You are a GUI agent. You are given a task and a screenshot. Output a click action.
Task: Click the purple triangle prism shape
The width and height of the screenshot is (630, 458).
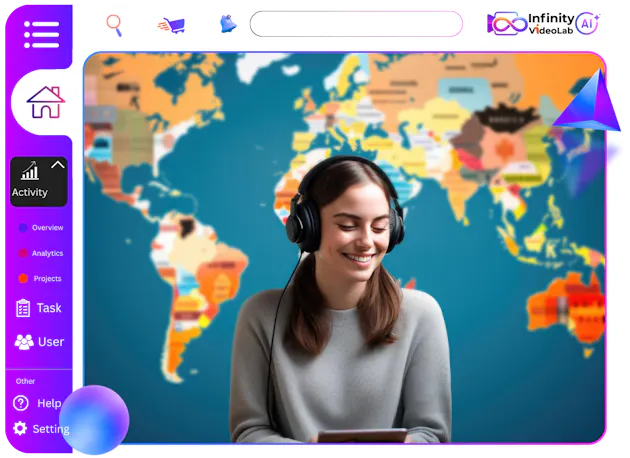[589, 102]
